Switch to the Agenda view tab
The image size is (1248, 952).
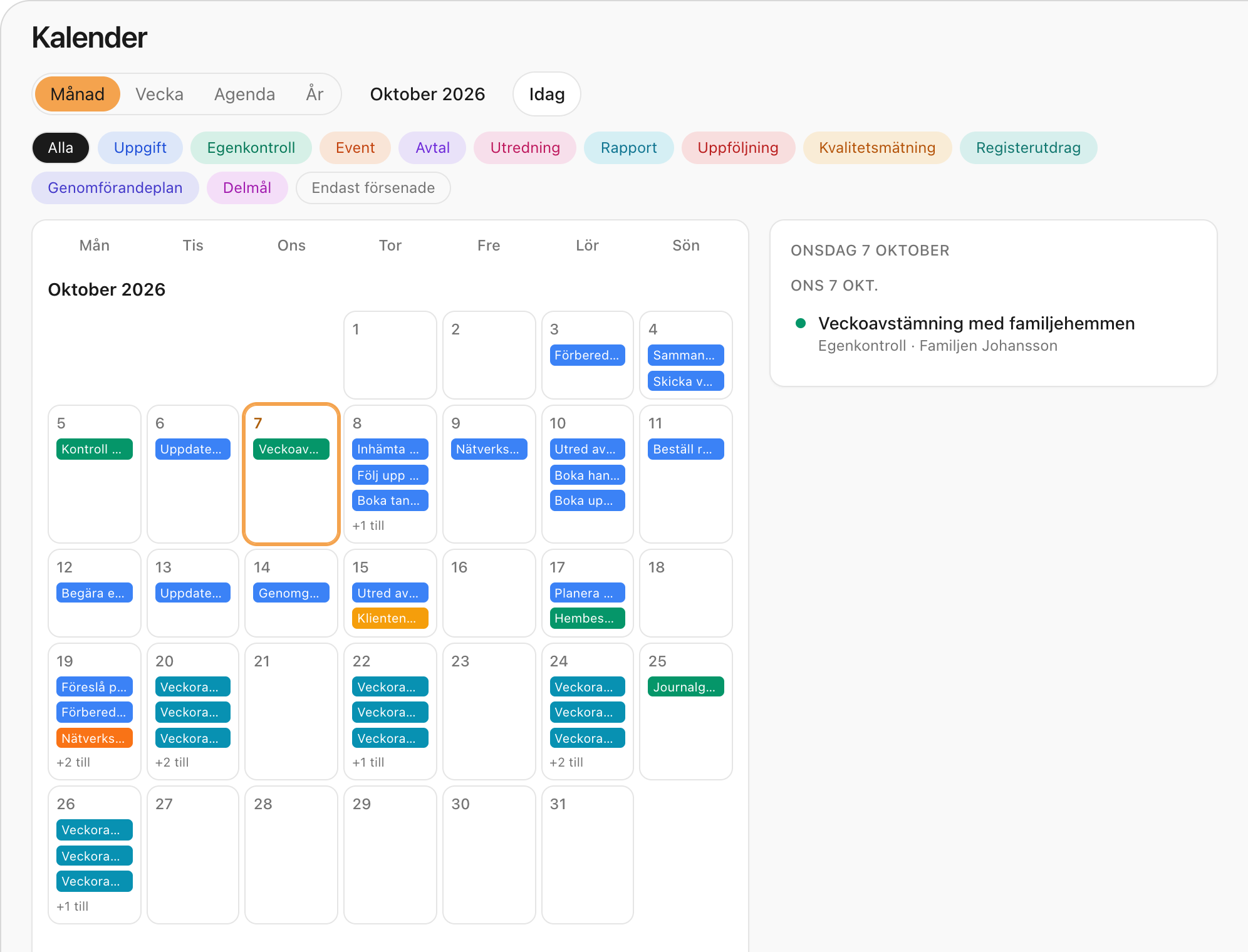coord(244,94)
